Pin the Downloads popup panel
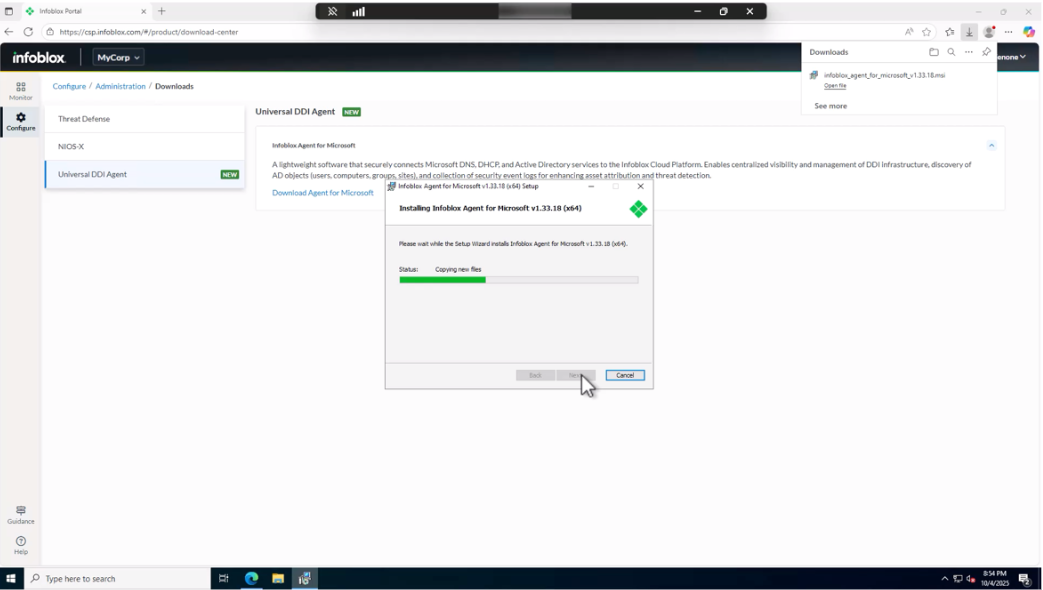The width and height of the screenshot is (1043, 590). pyautogui.click(x=987, y=51)
